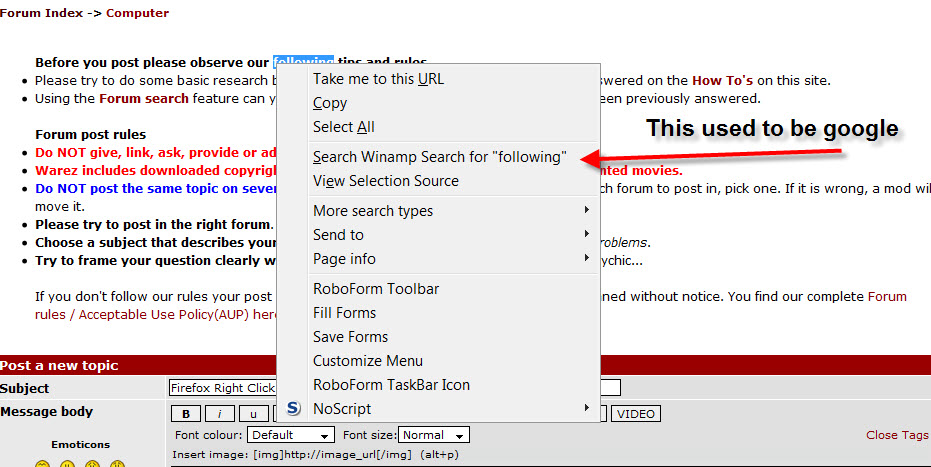Open the Computer forum link
The height and width of the screenshot is (467, 931).
[x=137, y=12]
